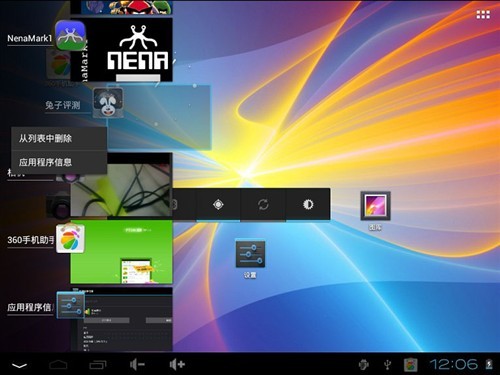The image size is (500, 375).
Task: Open the green 360 assistant thumbnail
Action: pos(121,252)
